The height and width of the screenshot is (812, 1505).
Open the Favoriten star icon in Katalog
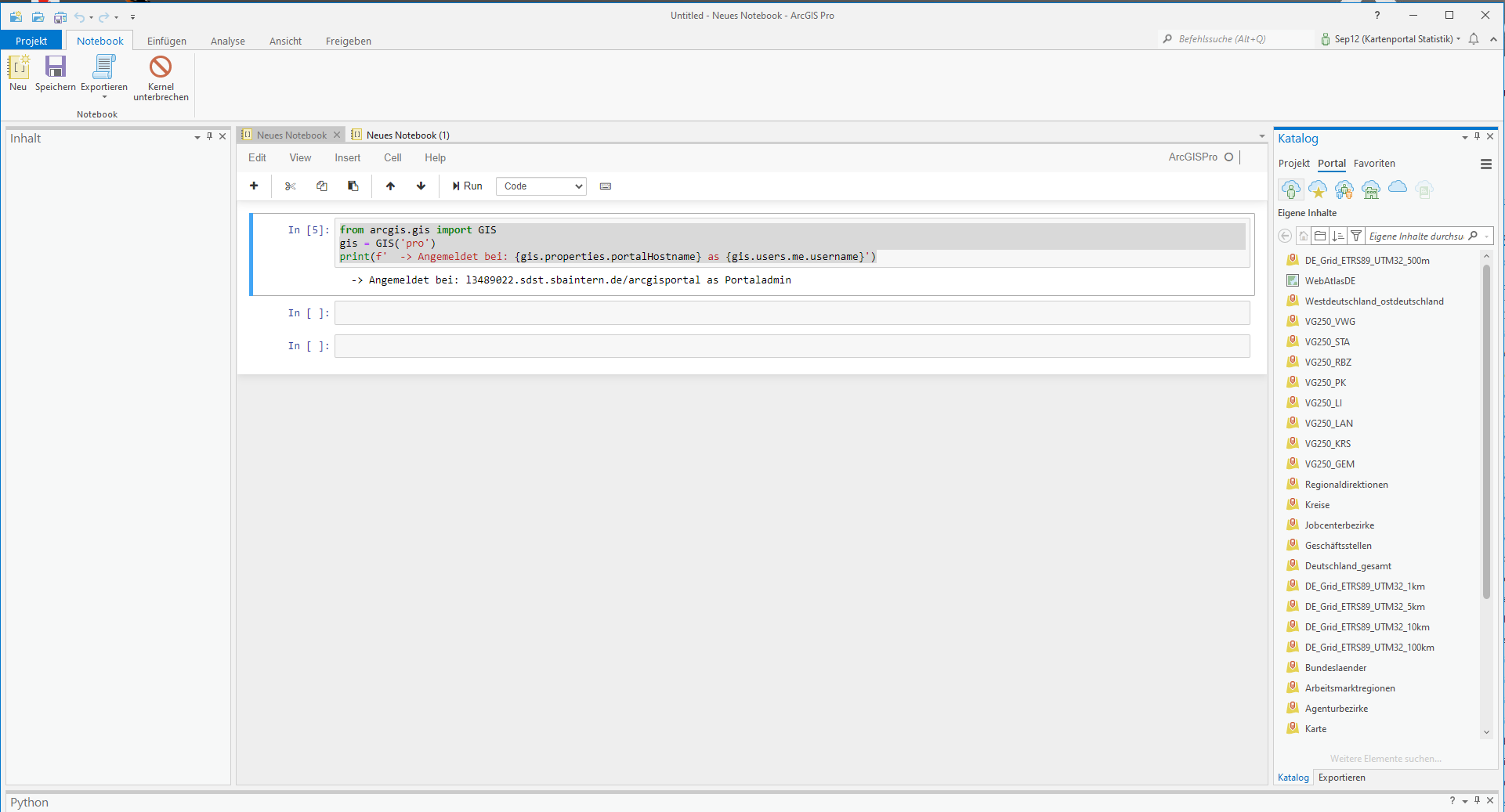pyautogui.click(x=1317, y=189)
